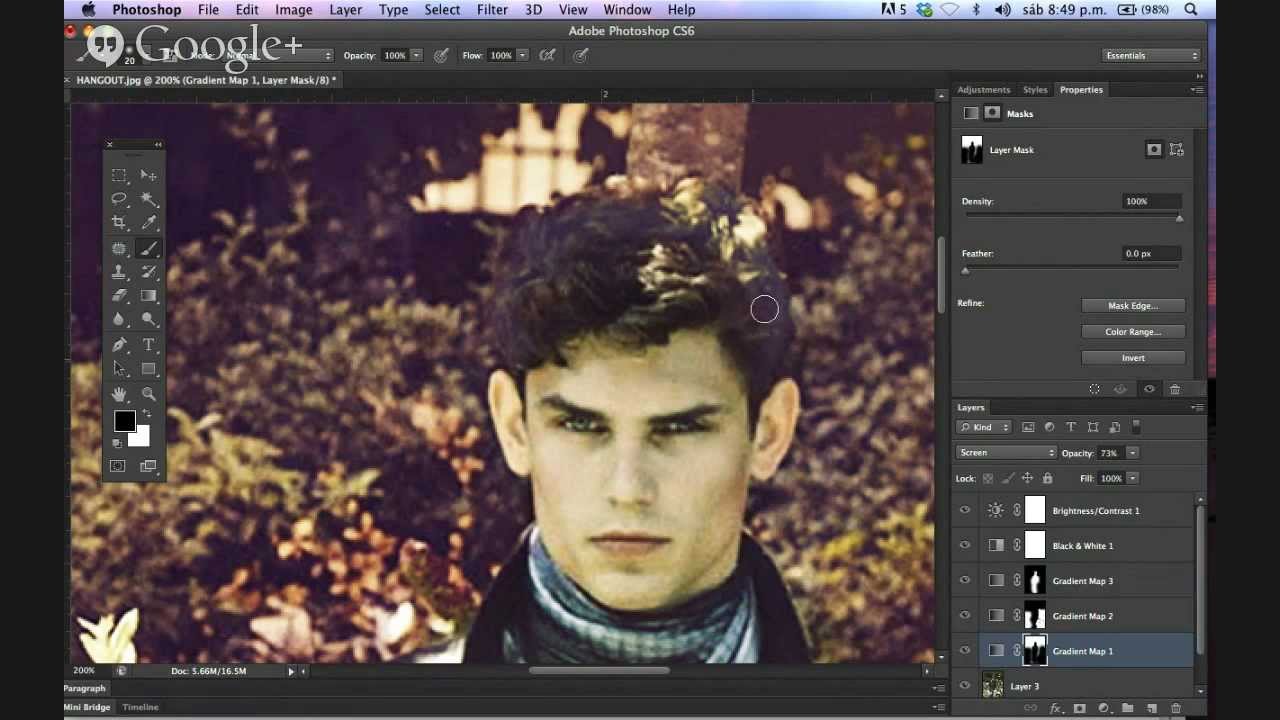Delete layer with Layers panel trash
This screenshot has height=720, width=1280.
click(x=1175, y=708)
